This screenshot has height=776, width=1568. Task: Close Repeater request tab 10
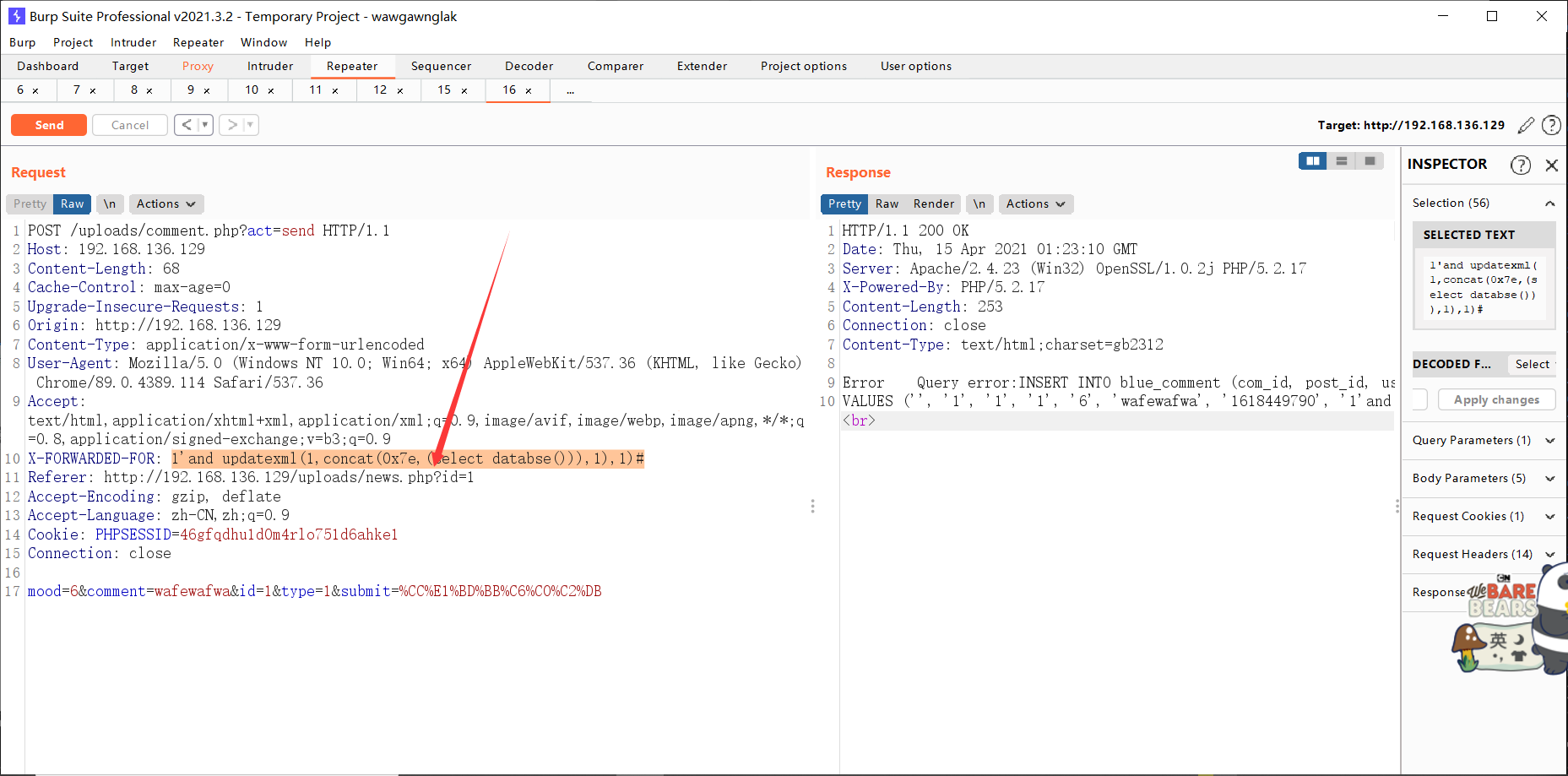pyautogui.click(x=271, y=90)
